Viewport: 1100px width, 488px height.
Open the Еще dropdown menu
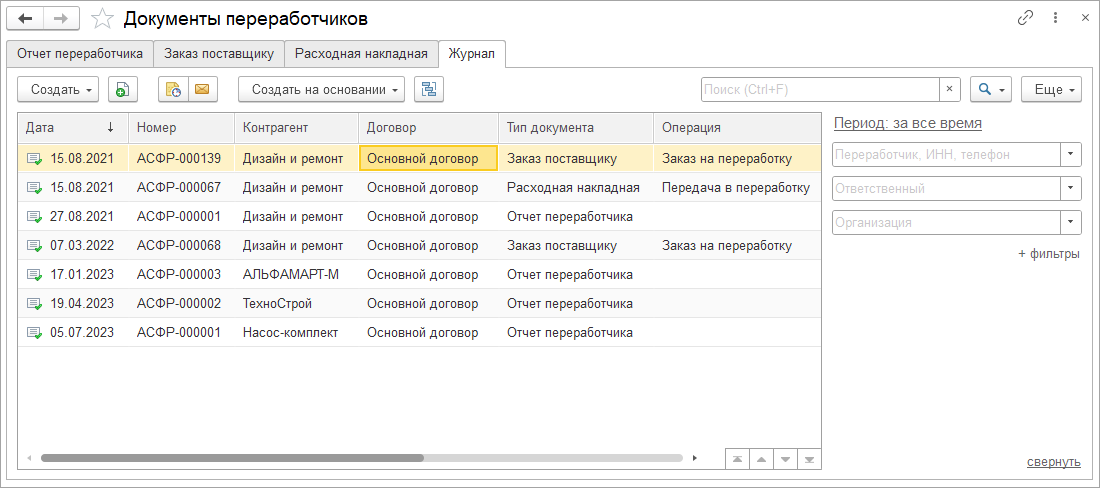[x=1051, y=89]
